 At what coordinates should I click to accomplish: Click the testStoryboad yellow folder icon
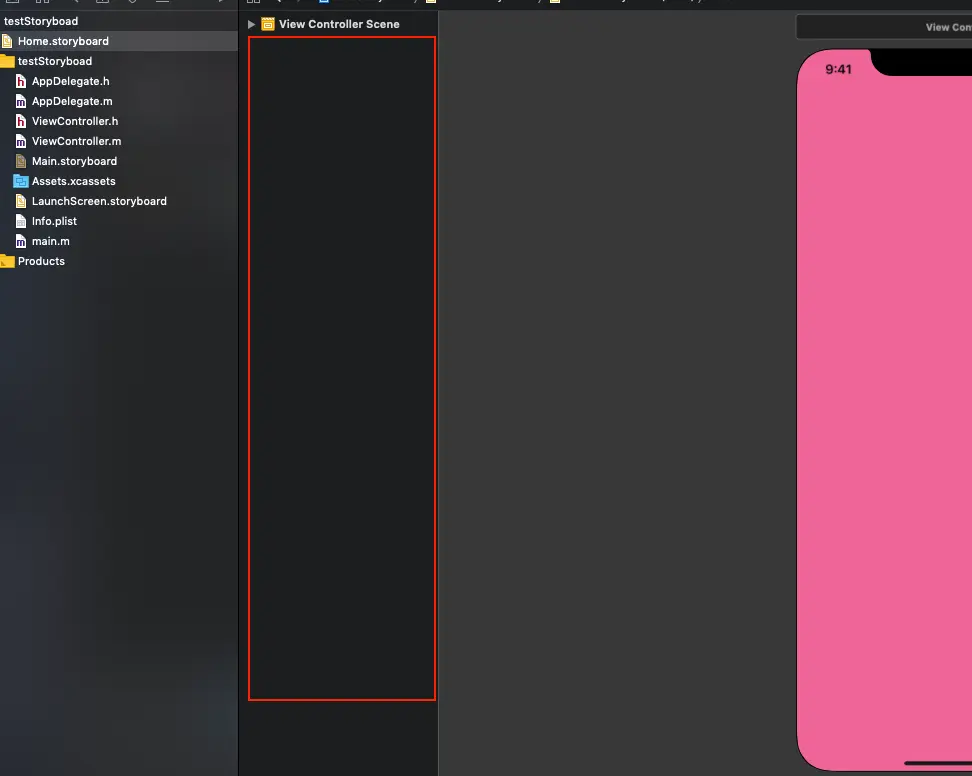pyautogui.click(x=7, y=61)
